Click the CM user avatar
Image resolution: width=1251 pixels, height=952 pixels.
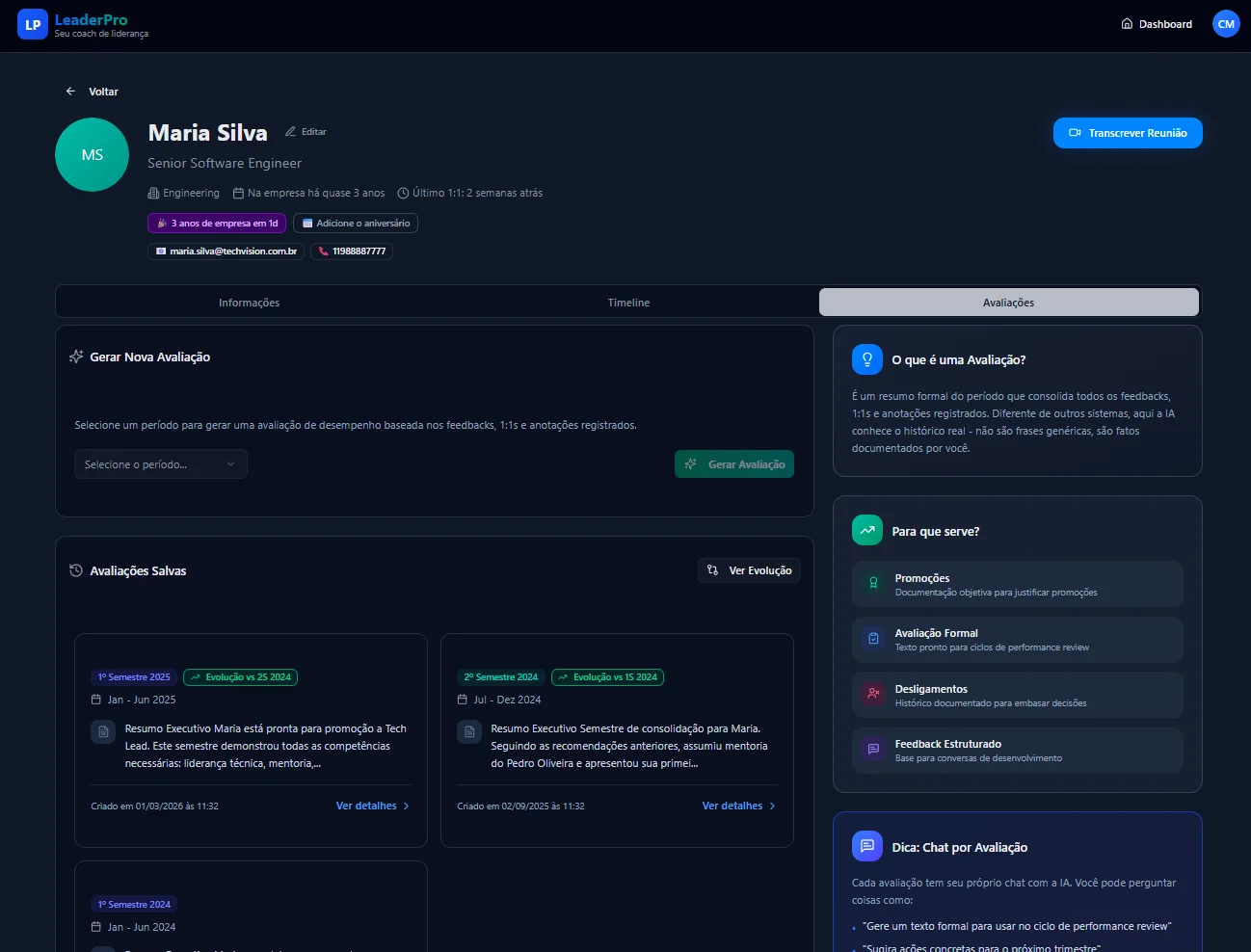click(1225, 24)
